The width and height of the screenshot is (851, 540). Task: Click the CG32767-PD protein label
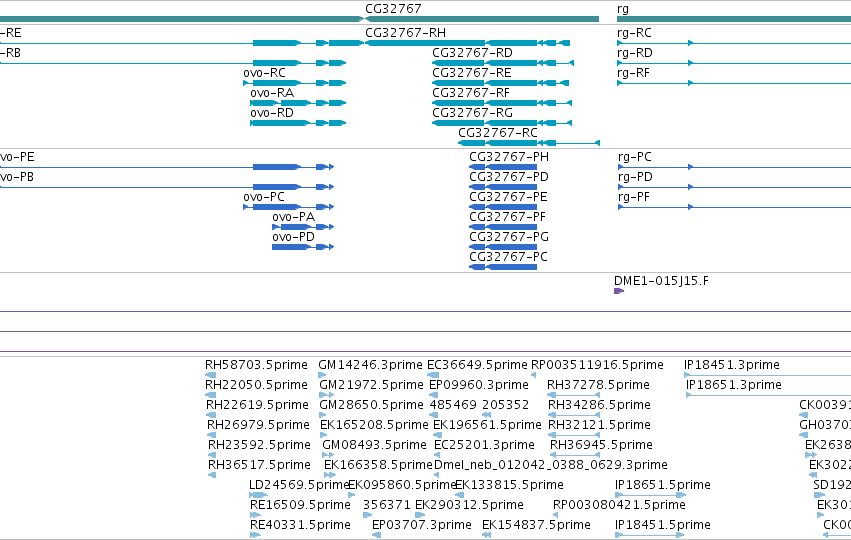click(x=509, y=177)
